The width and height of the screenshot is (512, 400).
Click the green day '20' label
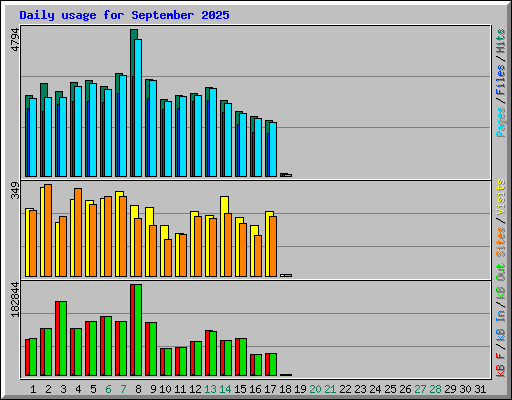[x=315, y=389]
